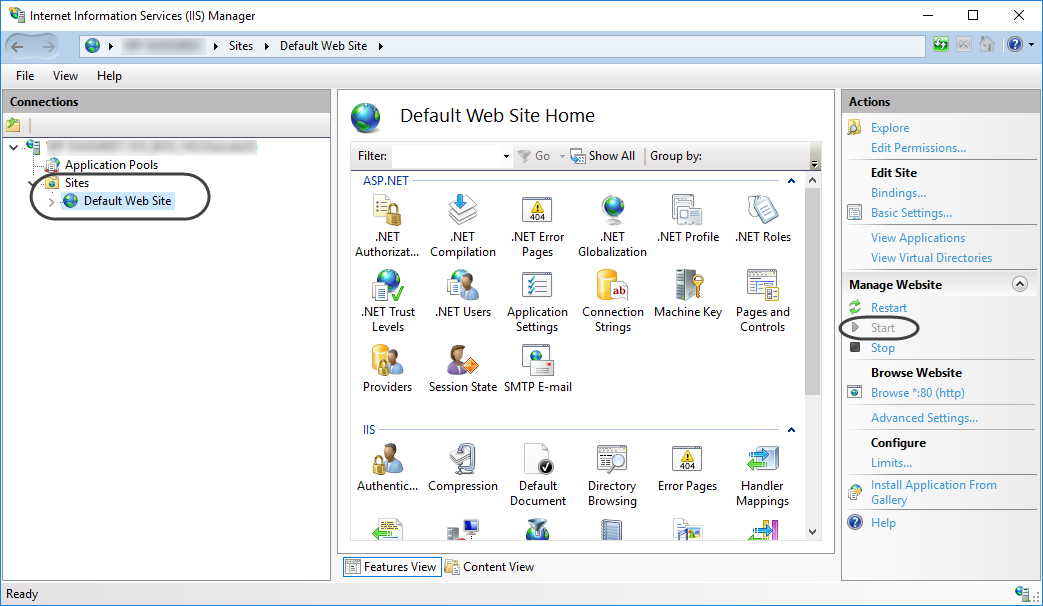Click Explore in Actions pane
The height and width of the screenshot is (606, 1043).
[890, 128]
